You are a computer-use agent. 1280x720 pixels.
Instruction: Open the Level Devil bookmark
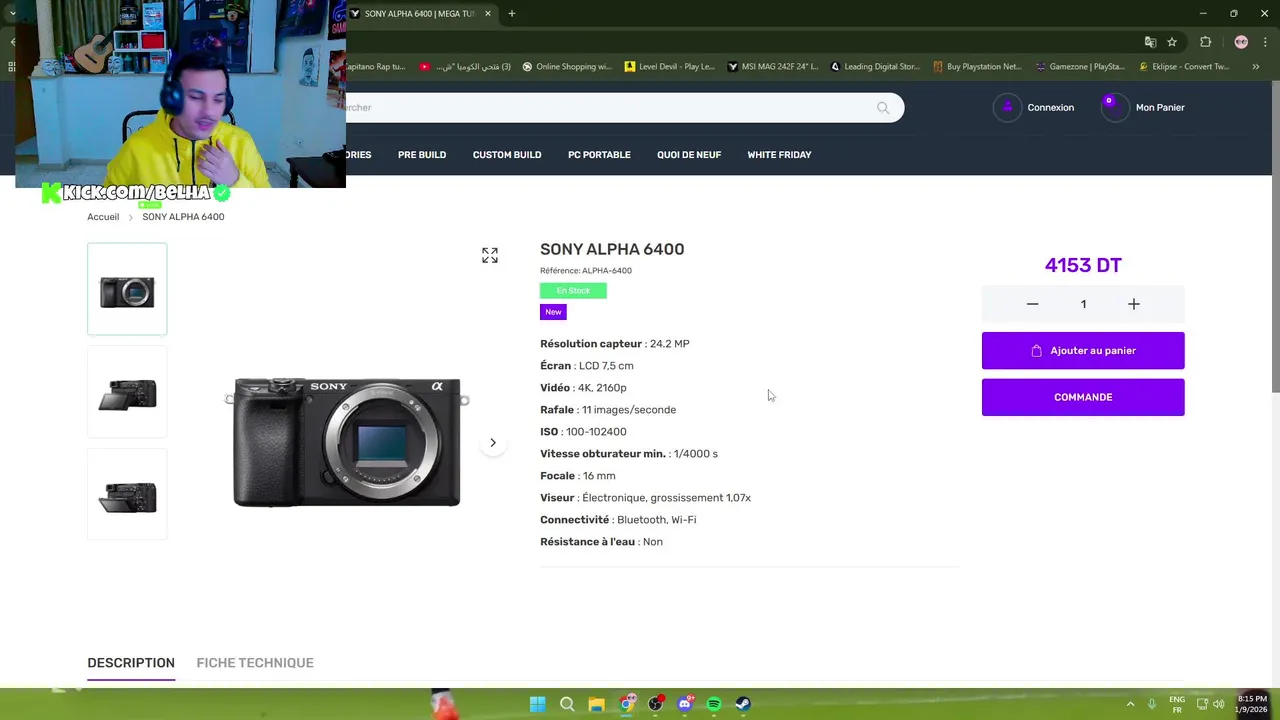point(670,67)
